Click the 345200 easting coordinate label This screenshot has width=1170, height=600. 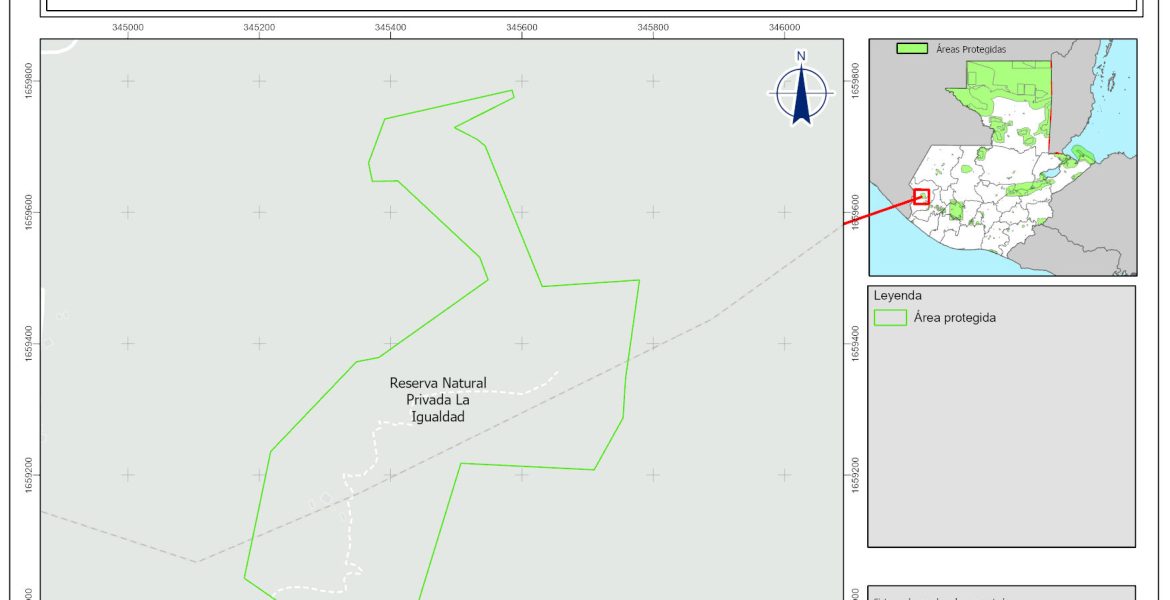[259, 28]
